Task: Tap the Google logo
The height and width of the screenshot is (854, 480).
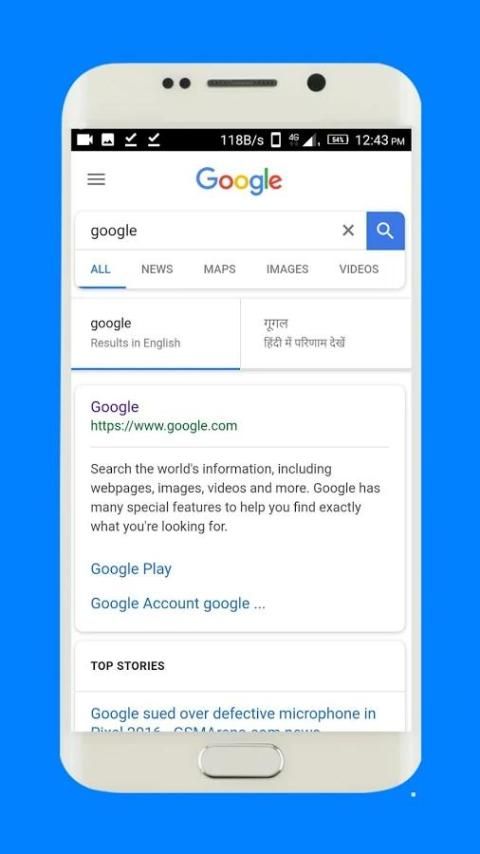Action: pos(239,181)
